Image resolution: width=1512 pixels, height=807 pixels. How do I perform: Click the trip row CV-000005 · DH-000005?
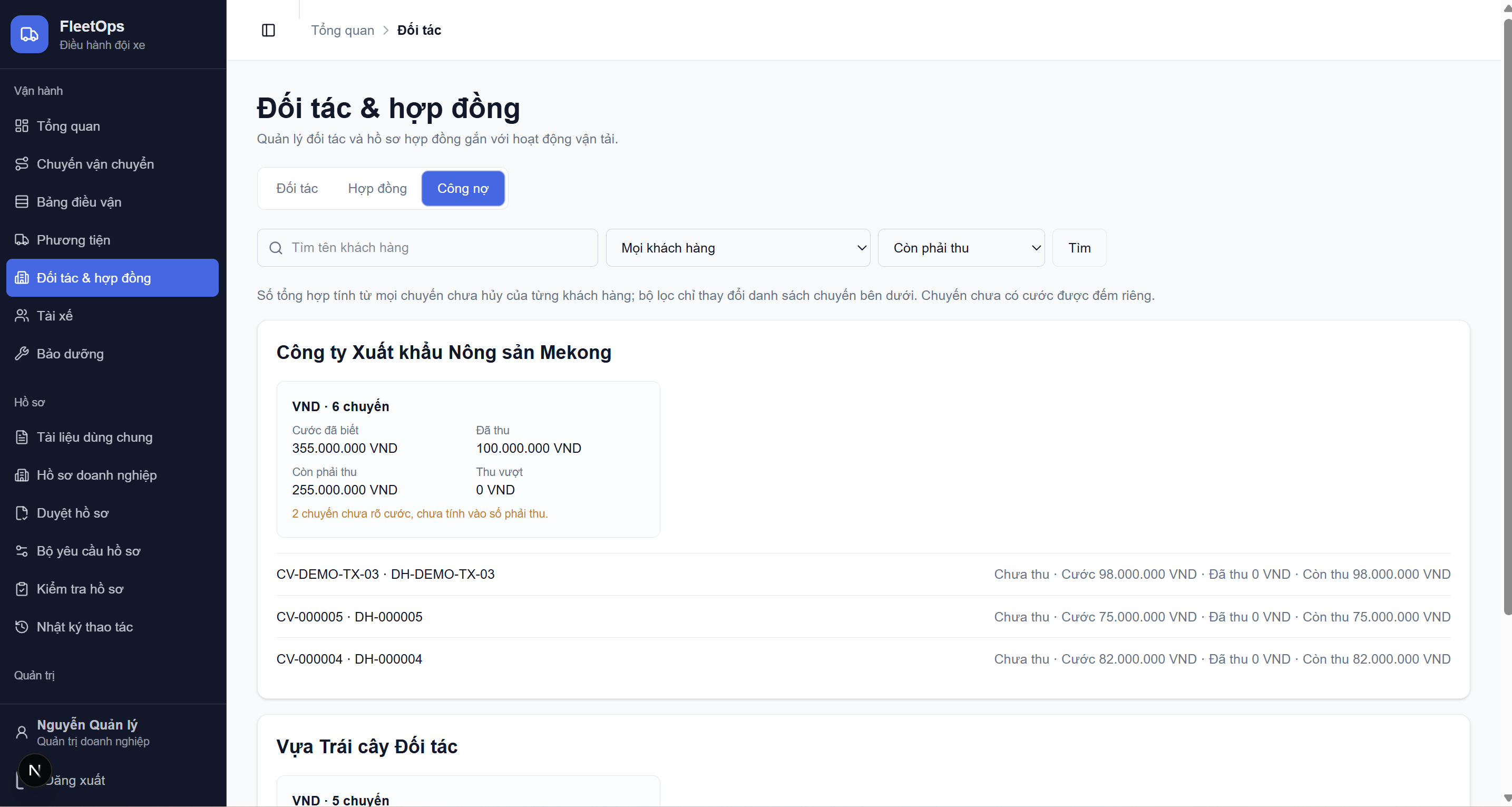[x=863, y=617]
